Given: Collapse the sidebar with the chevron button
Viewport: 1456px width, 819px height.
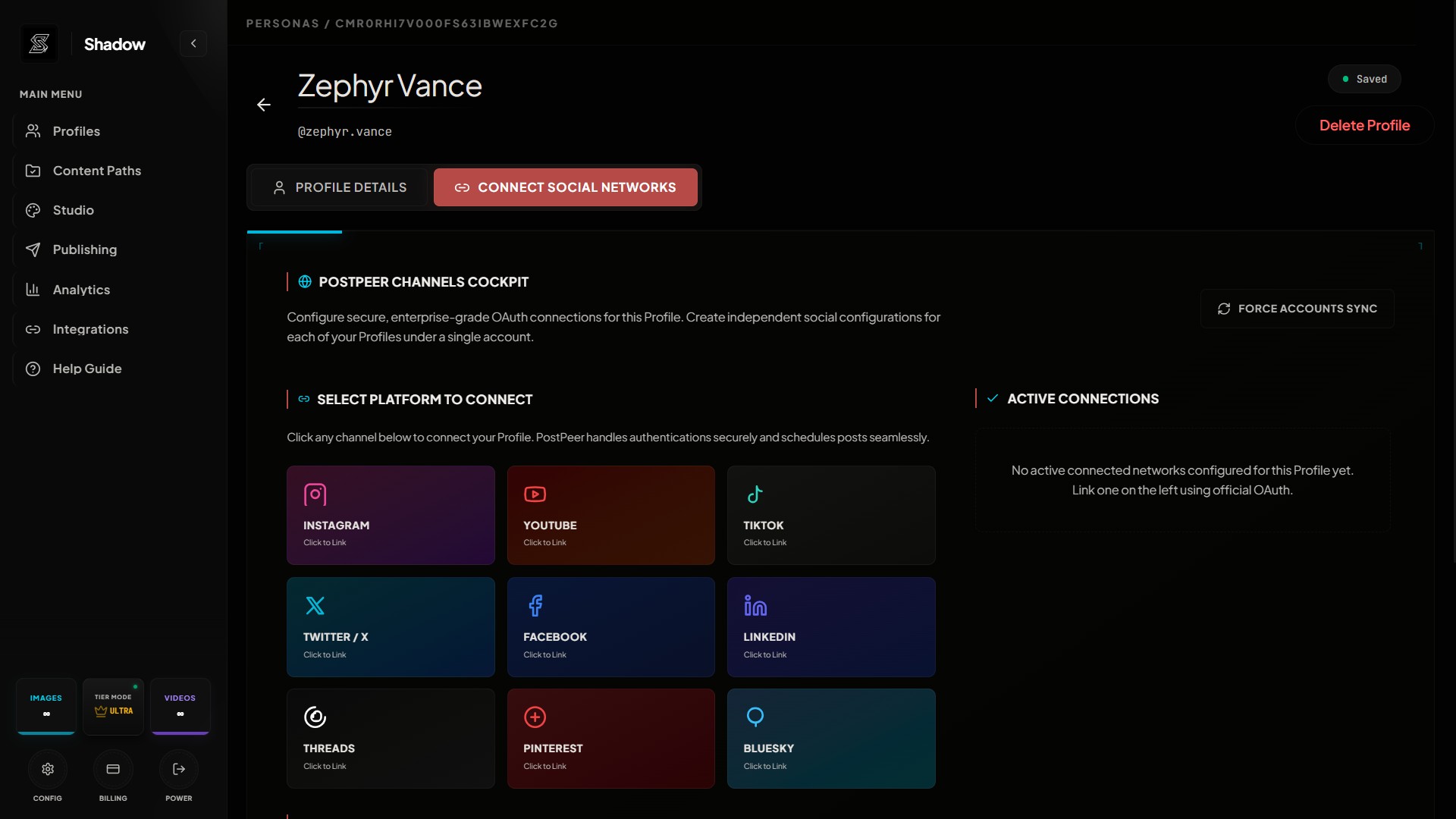Looking at the screenshot, I should click(193, 43).
